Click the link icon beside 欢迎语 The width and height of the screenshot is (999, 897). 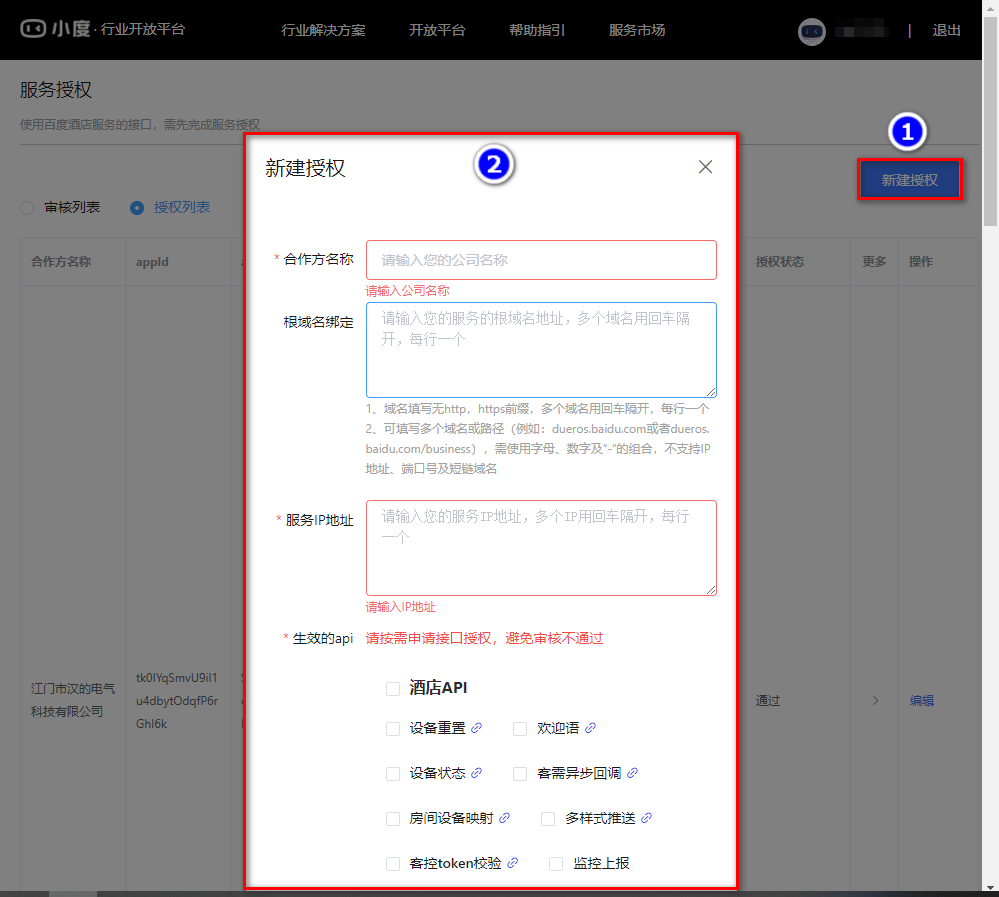(591, 728)
